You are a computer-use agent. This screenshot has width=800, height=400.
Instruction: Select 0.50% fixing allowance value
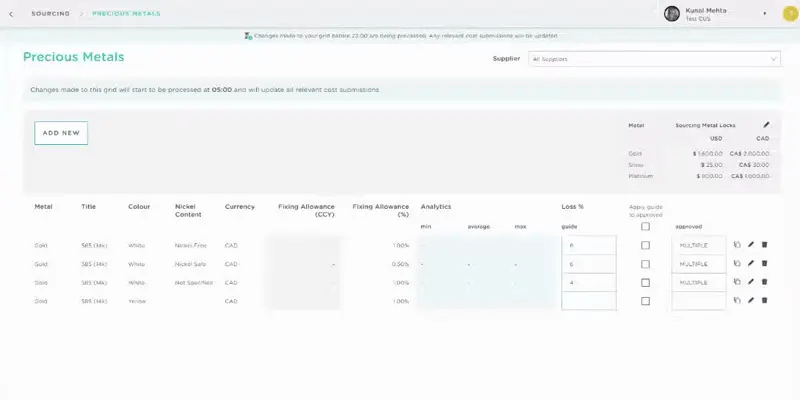coord(401,264)
